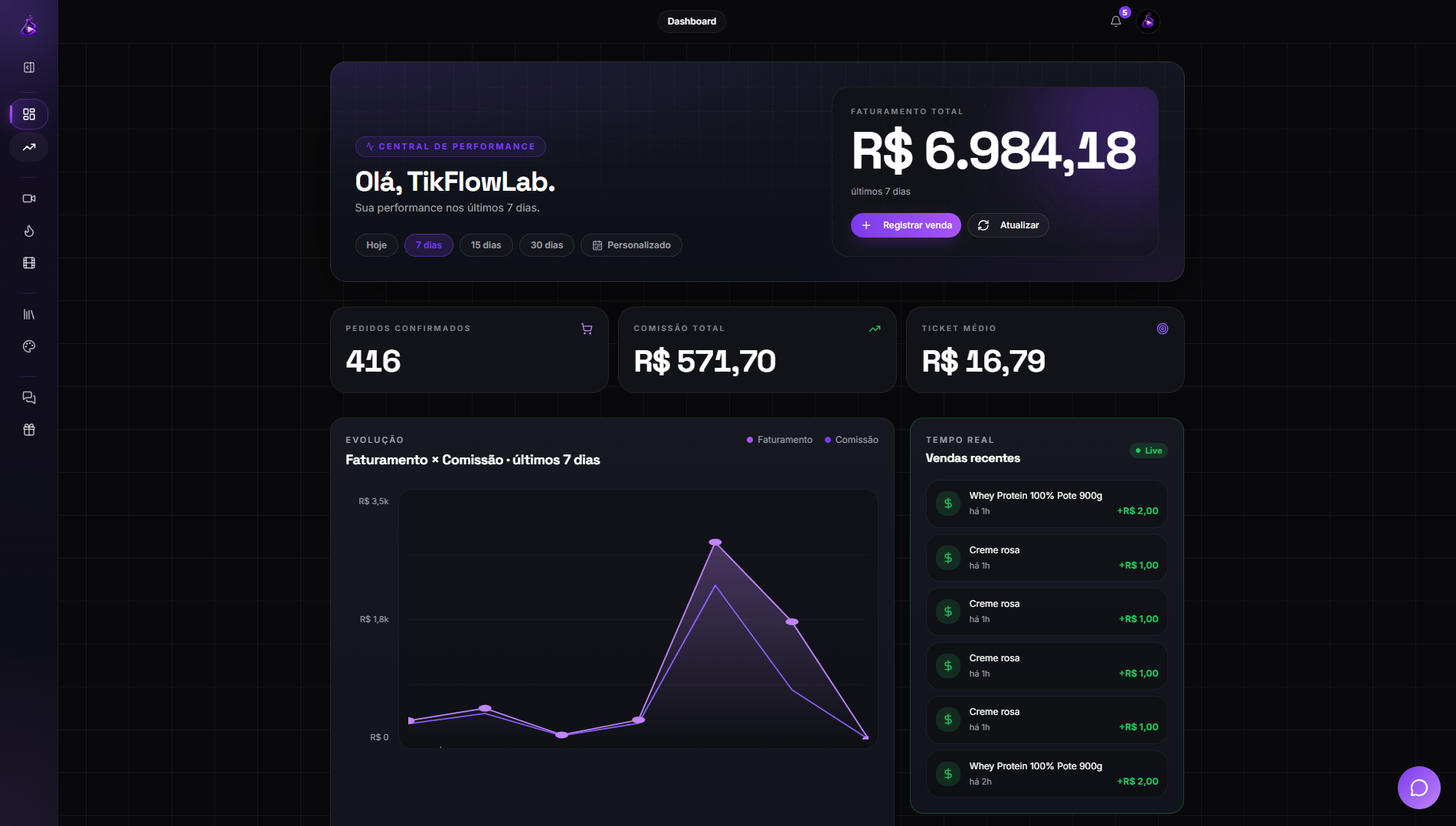Click the R$ 3,5k axis label
The width and height of the screenshot is (1456, 826).
(374, 501)
